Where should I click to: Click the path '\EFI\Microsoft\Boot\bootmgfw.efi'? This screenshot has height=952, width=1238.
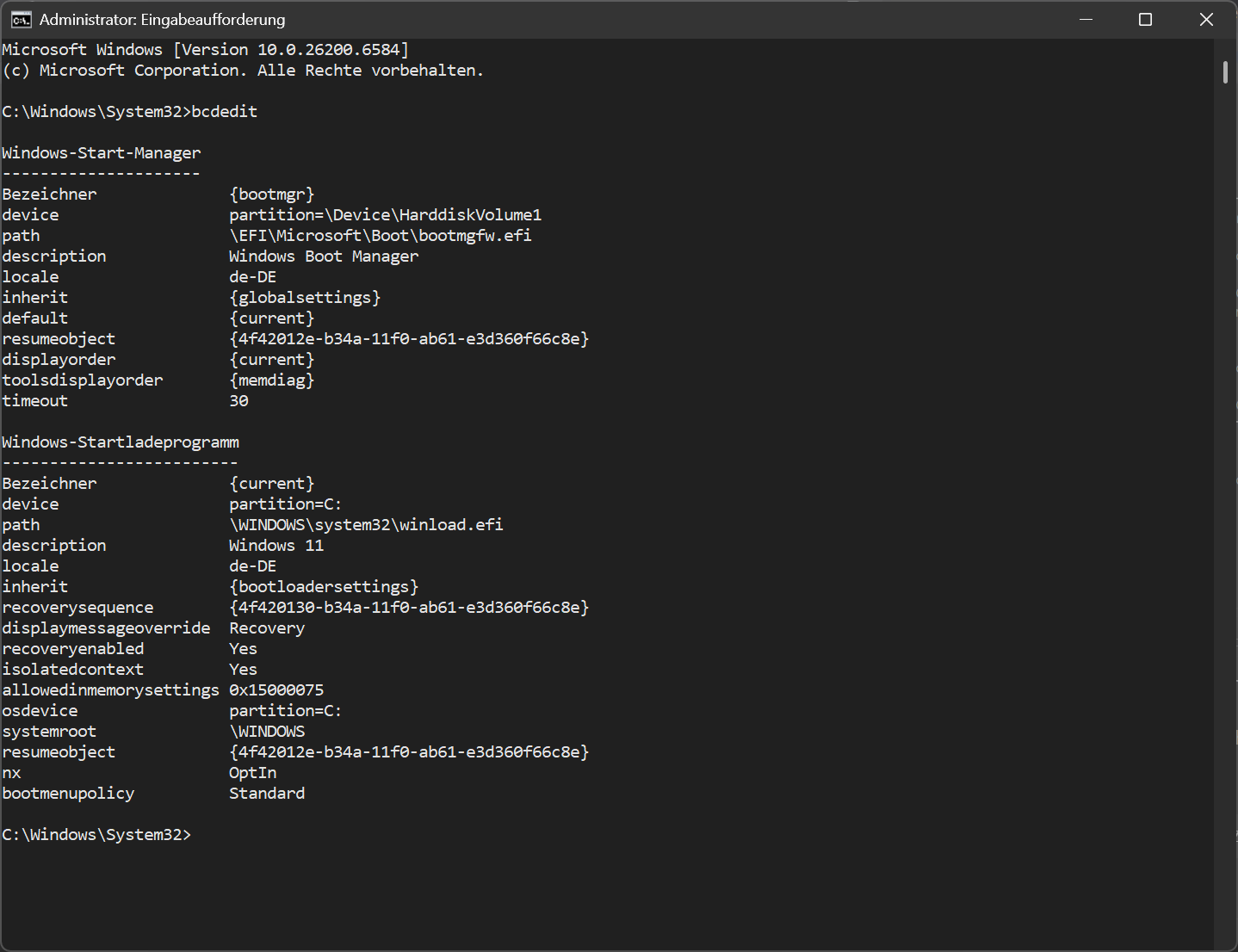click(x=381, y=236)
